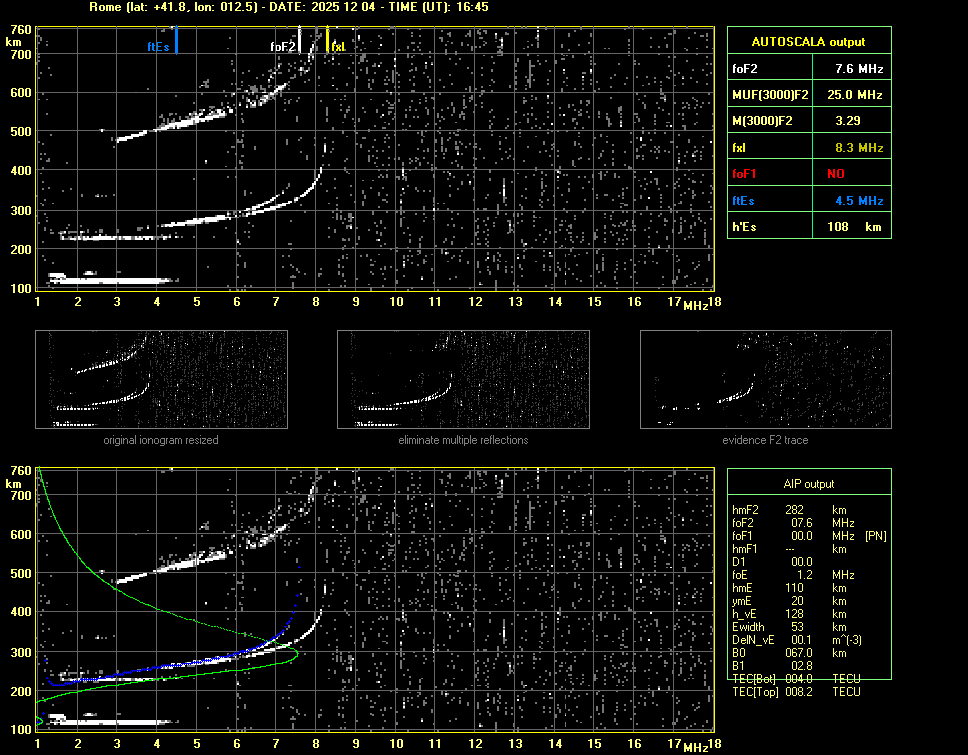Click the AIP output panel header
968x755 pixels.
(x=808, y=484)
